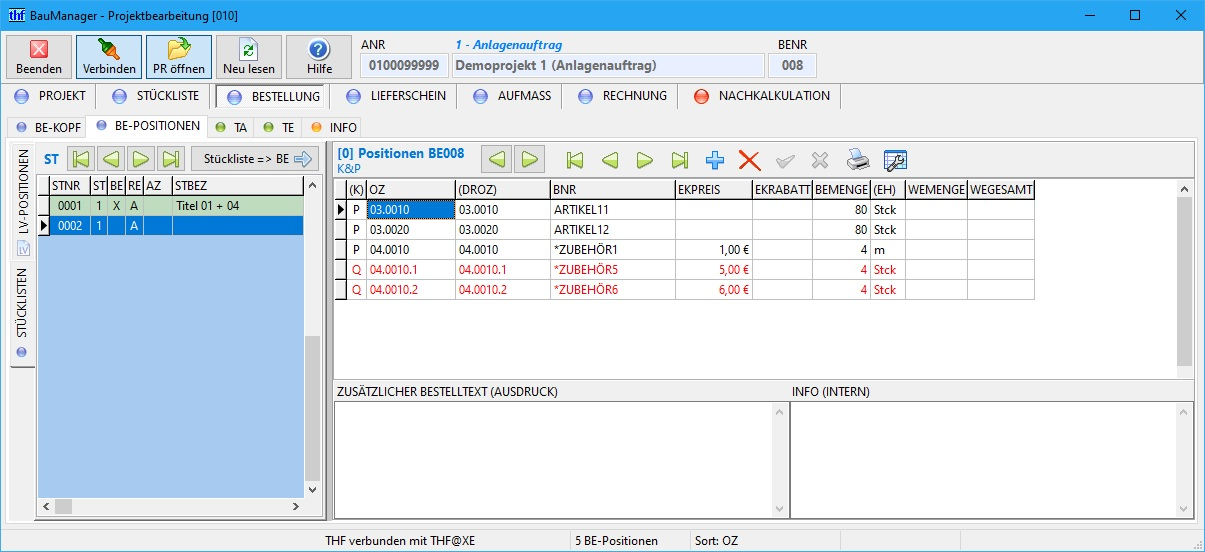Switch to BE-KOPF subtab
Image resolution: width=1205 pixels, height=552 pixels.
coord(46,127)
